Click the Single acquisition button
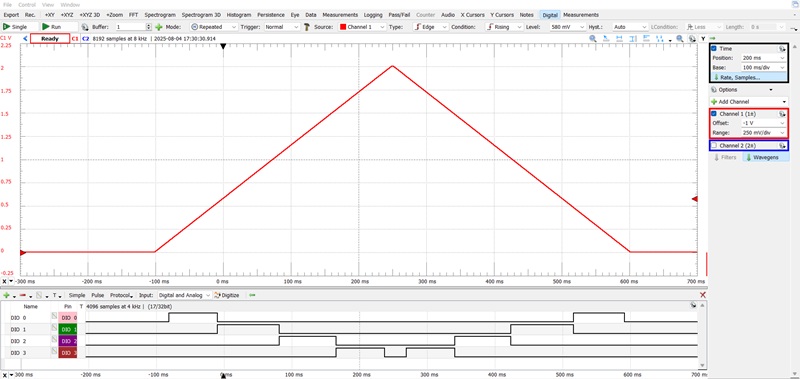800x379 pixels. (x=19, y=27)
